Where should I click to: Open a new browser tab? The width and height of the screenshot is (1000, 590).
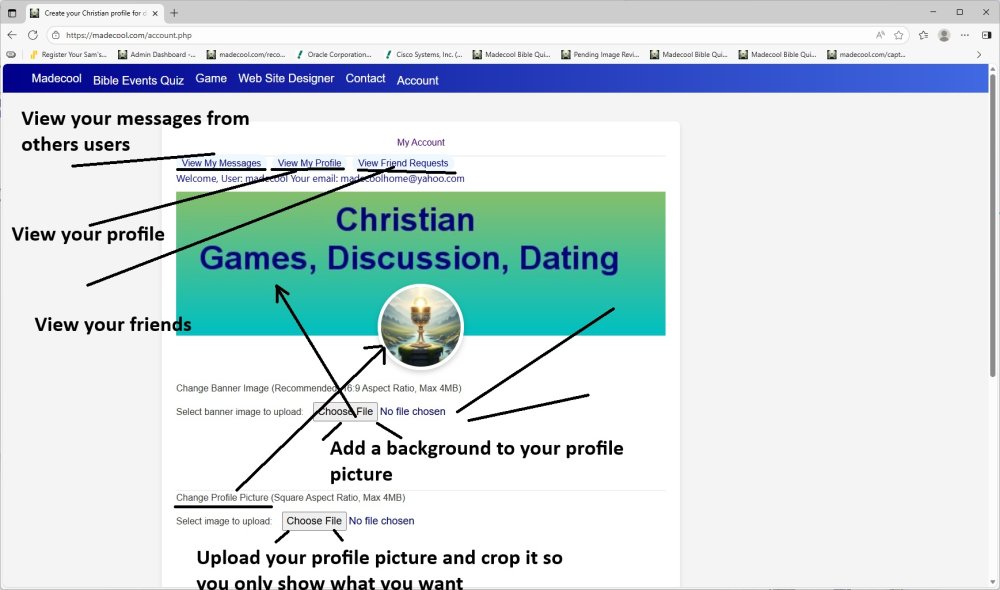pos(174,13)
